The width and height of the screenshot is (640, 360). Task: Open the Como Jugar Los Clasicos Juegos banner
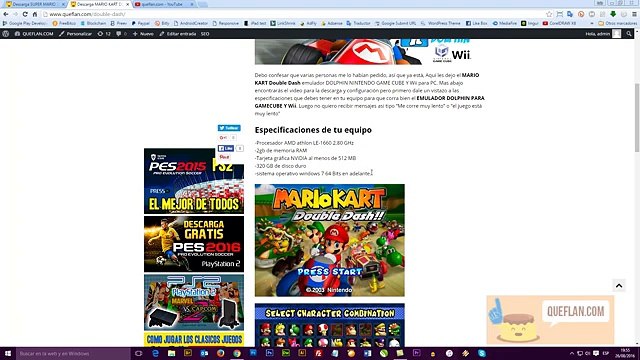[194, 340]
